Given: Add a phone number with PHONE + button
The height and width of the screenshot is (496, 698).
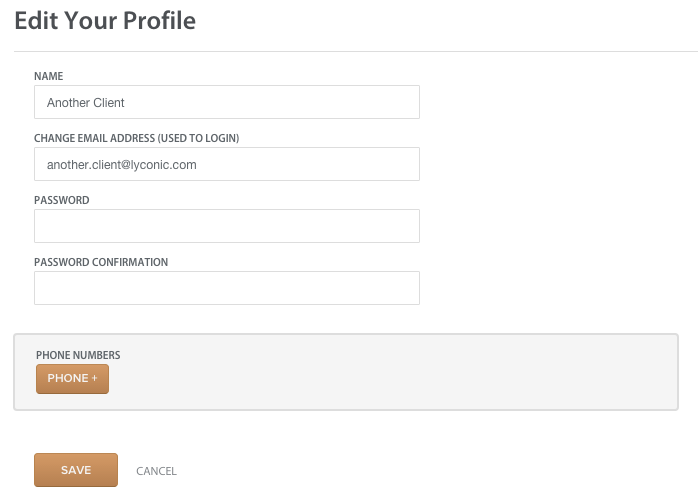Looking at the screenshot, I should 72,378.
